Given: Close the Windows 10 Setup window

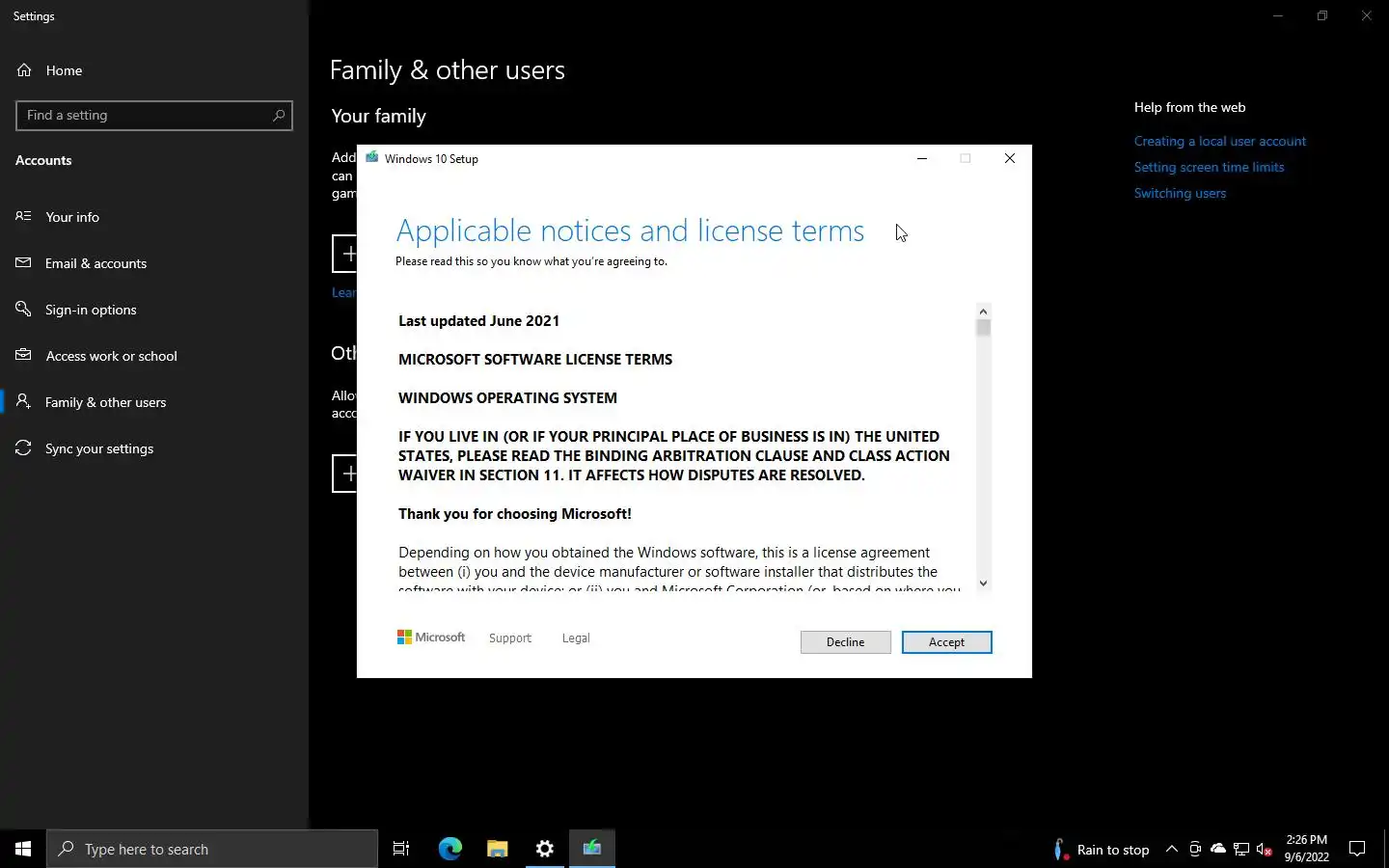Looking at the screenshot, I should point(1010,158).
